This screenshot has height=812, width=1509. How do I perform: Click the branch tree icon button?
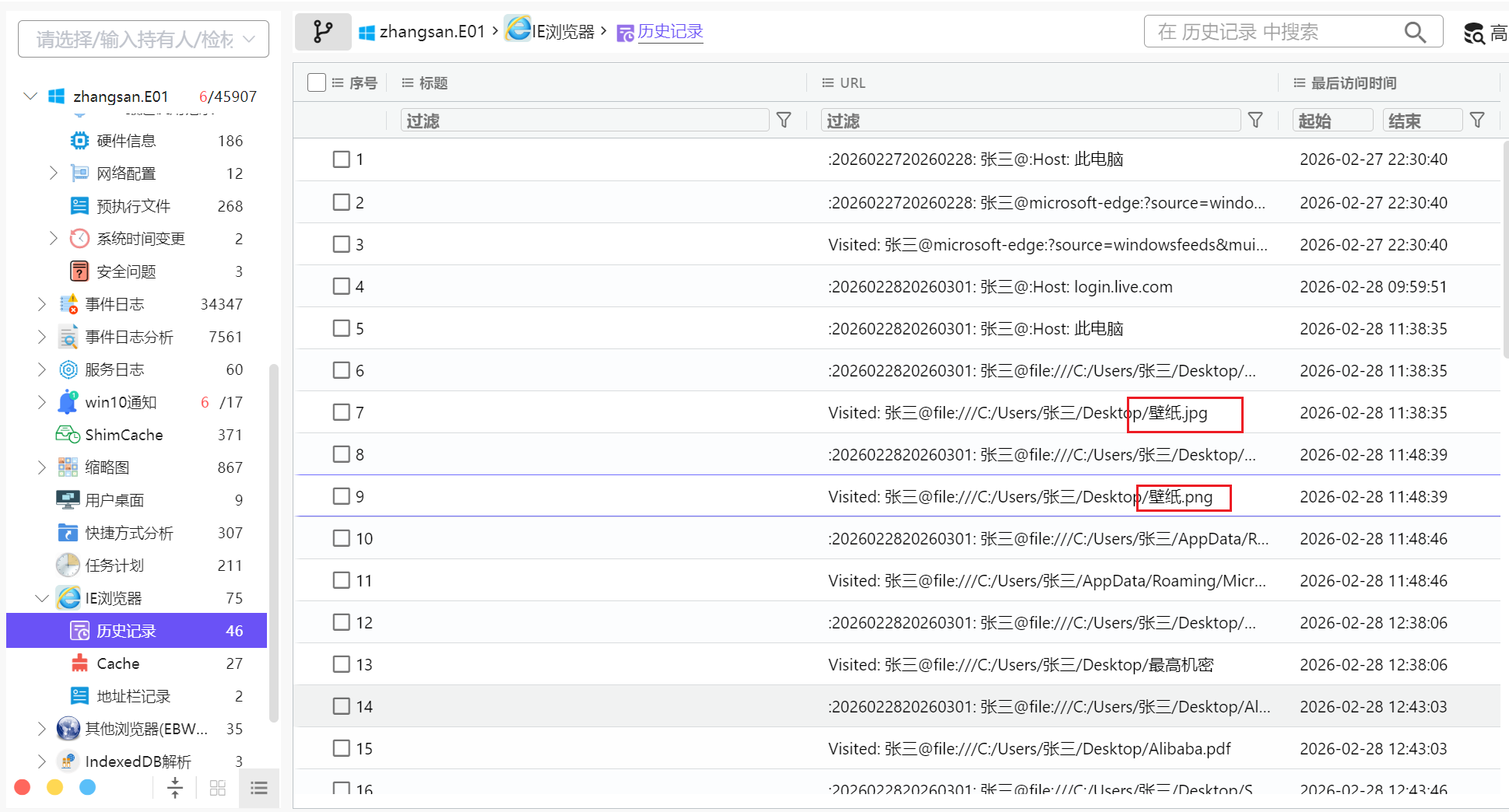(322, 32)
